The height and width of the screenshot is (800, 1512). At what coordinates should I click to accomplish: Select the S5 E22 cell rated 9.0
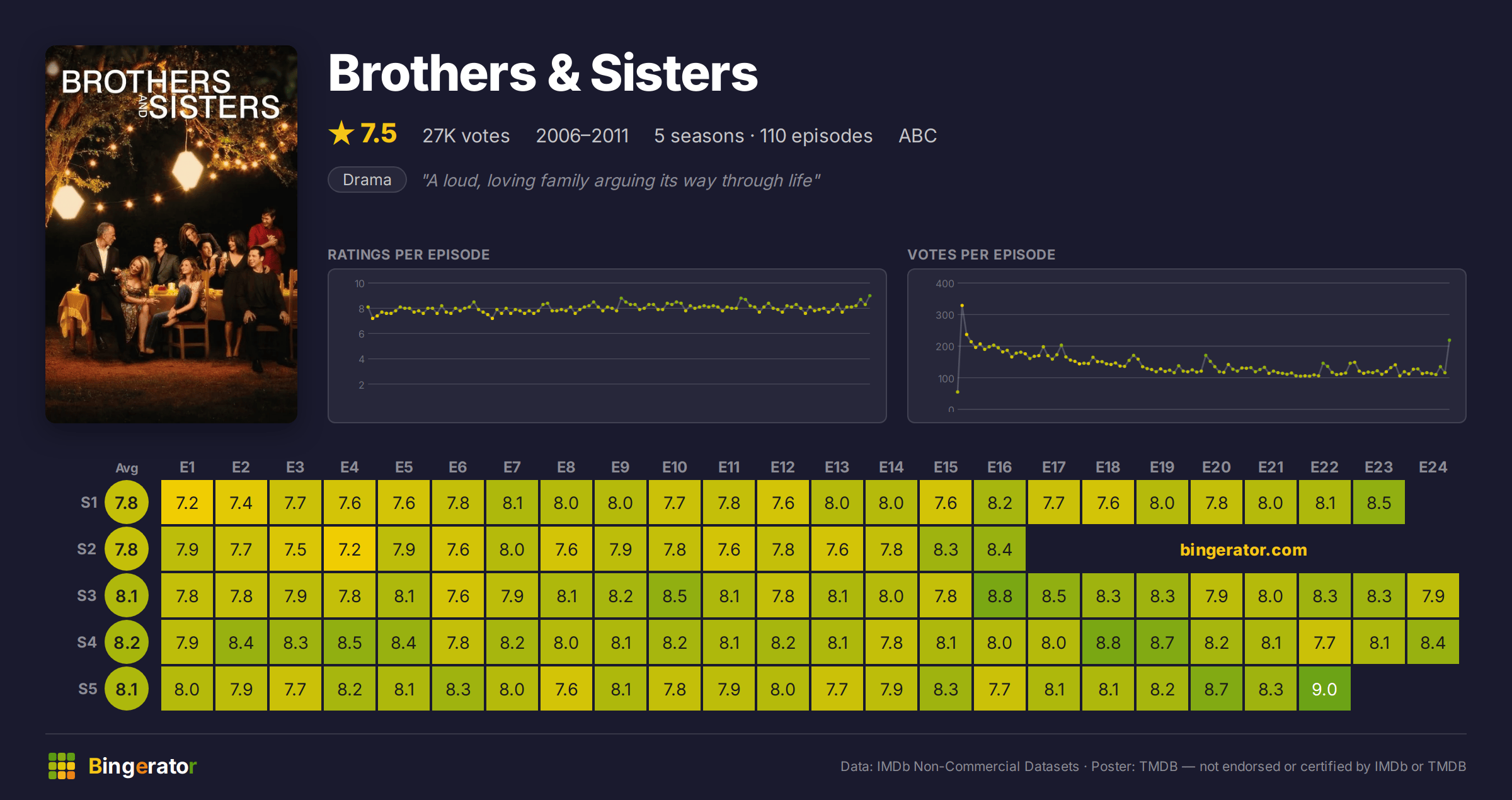[x=1324, y=689]
